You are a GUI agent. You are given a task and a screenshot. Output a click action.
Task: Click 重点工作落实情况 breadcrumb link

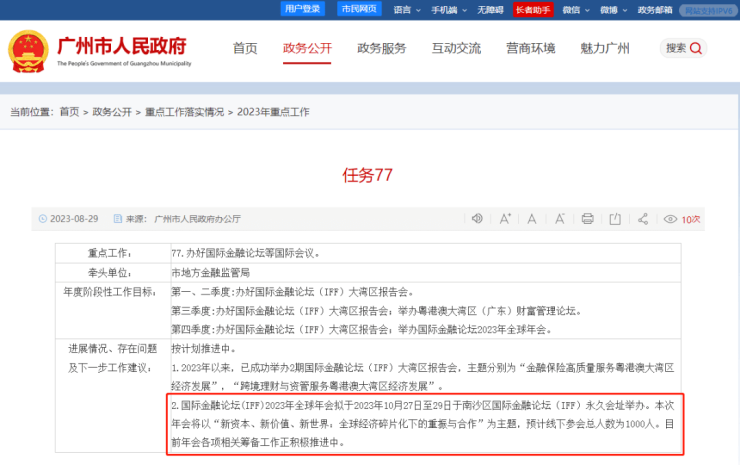(x=185, y=112)
